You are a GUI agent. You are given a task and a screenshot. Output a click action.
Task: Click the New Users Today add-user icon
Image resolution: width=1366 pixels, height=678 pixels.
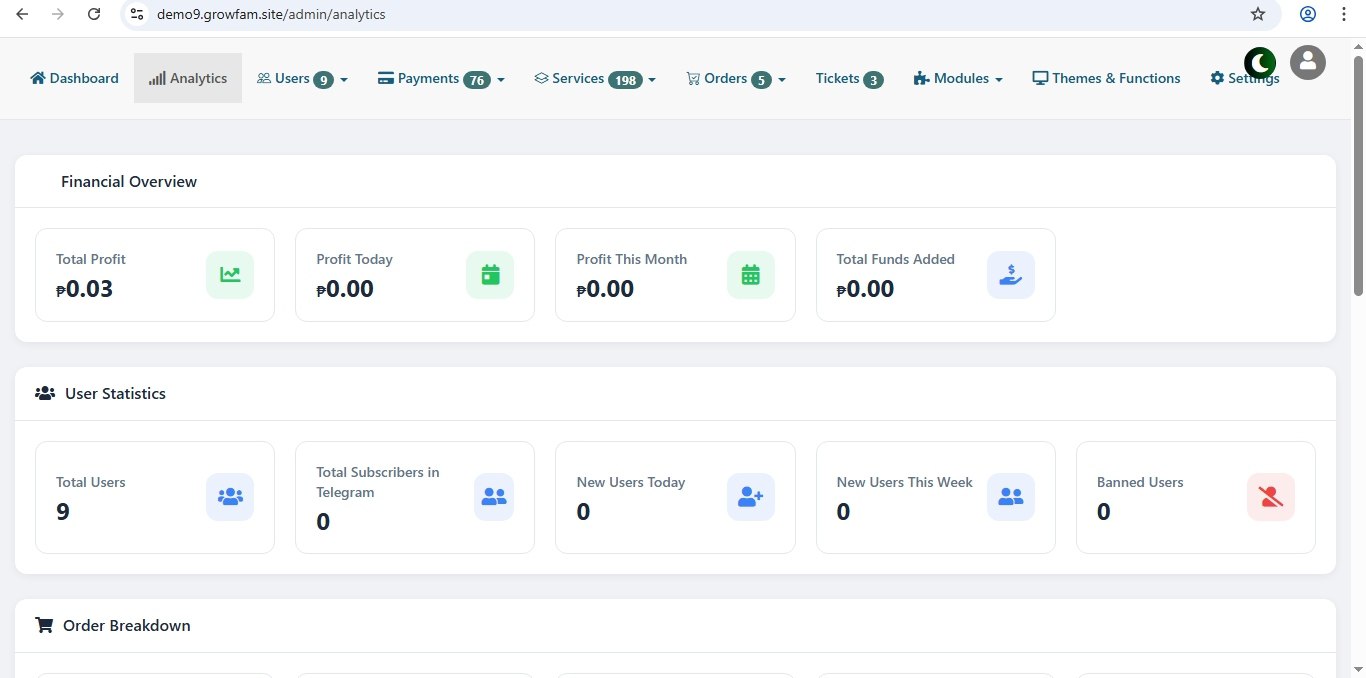pyautogui.click(x=751, y=497)
